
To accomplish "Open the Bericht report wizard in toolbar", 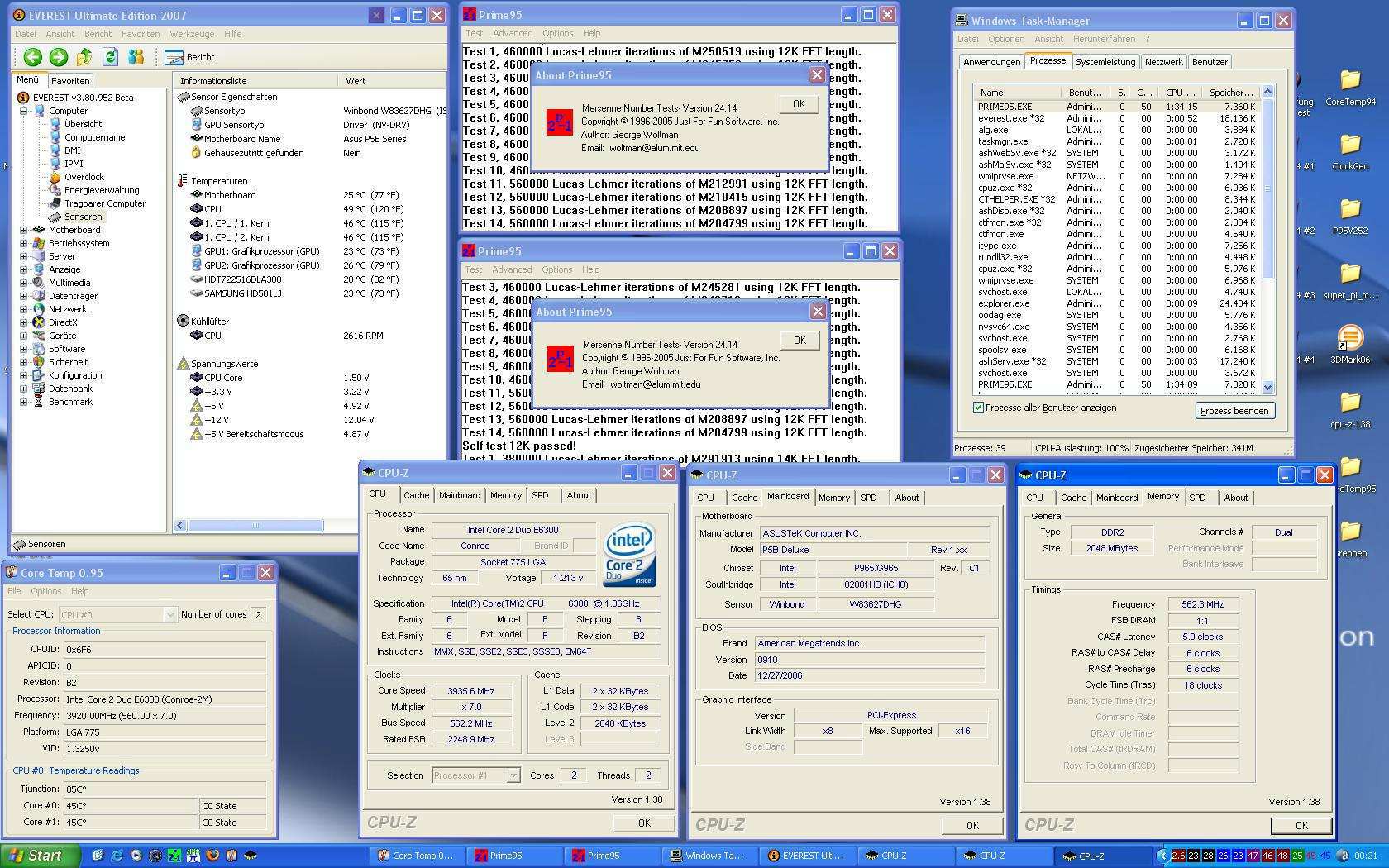I will 190,57.
